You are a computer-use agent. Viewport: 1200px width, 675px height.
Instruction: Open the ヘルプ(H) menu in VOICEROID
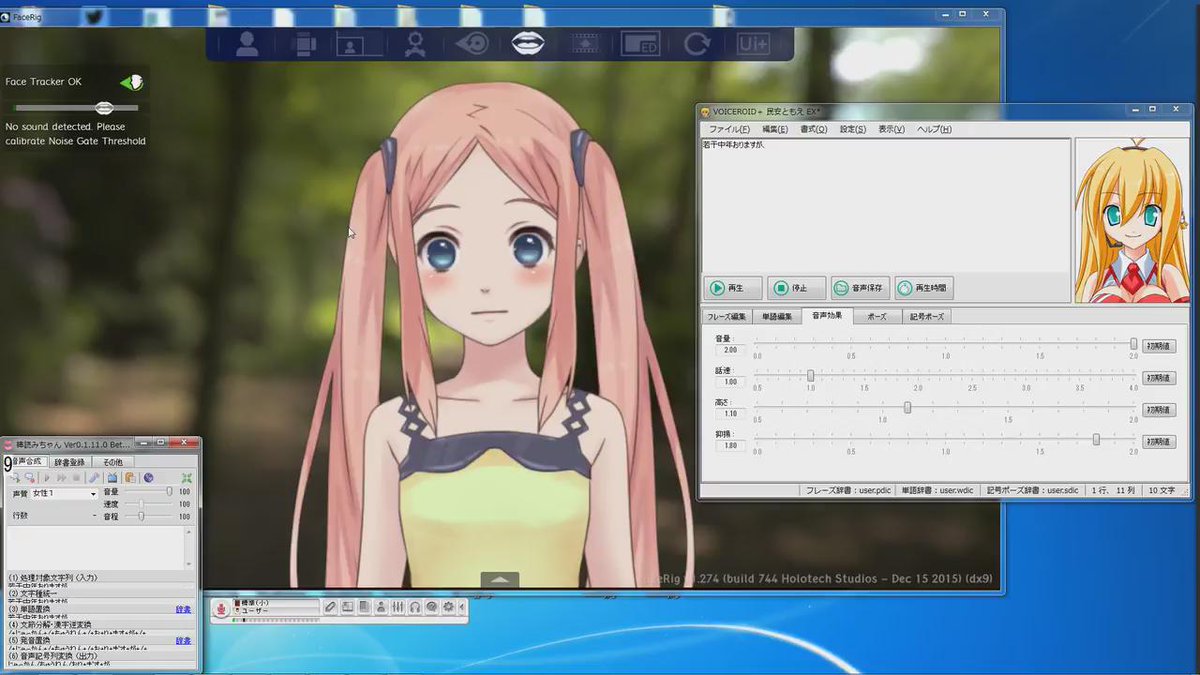click(x=934, y=129)
